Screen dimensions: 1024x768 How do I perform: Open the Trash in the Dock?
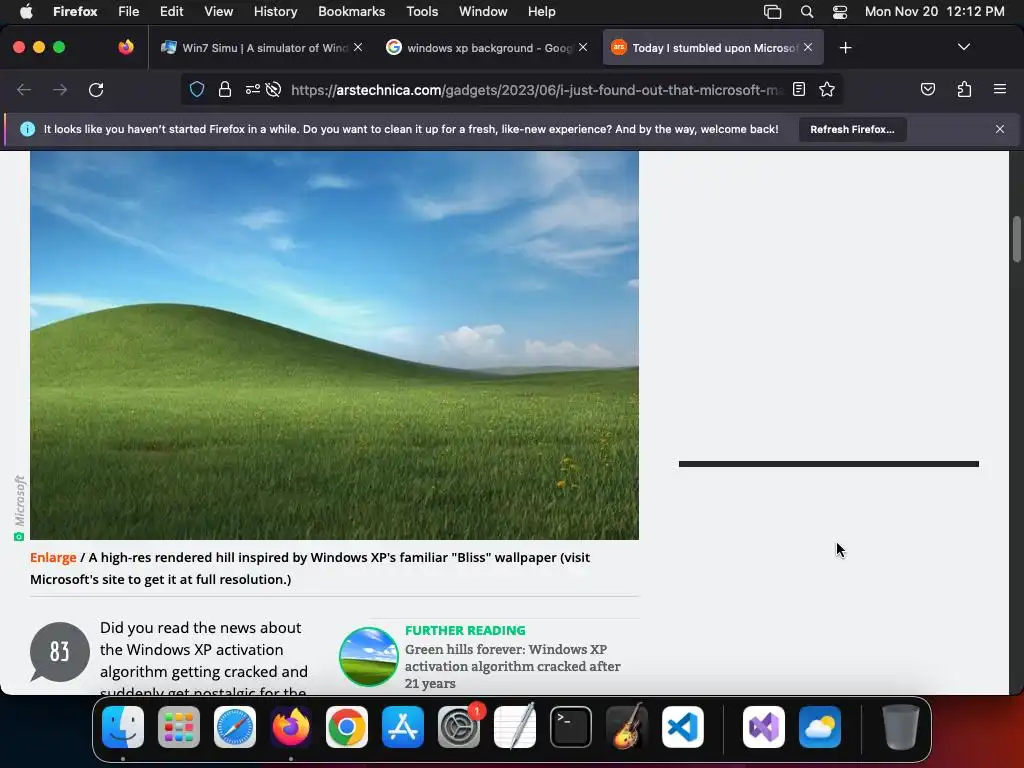click(x=901, y=726)
